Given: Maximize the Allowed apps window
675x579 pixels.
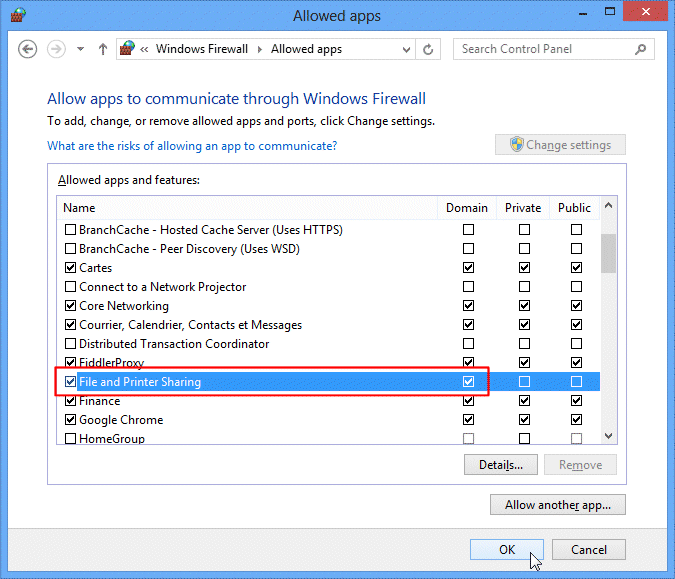Looking at the screenshot, I should click(610, 12).
